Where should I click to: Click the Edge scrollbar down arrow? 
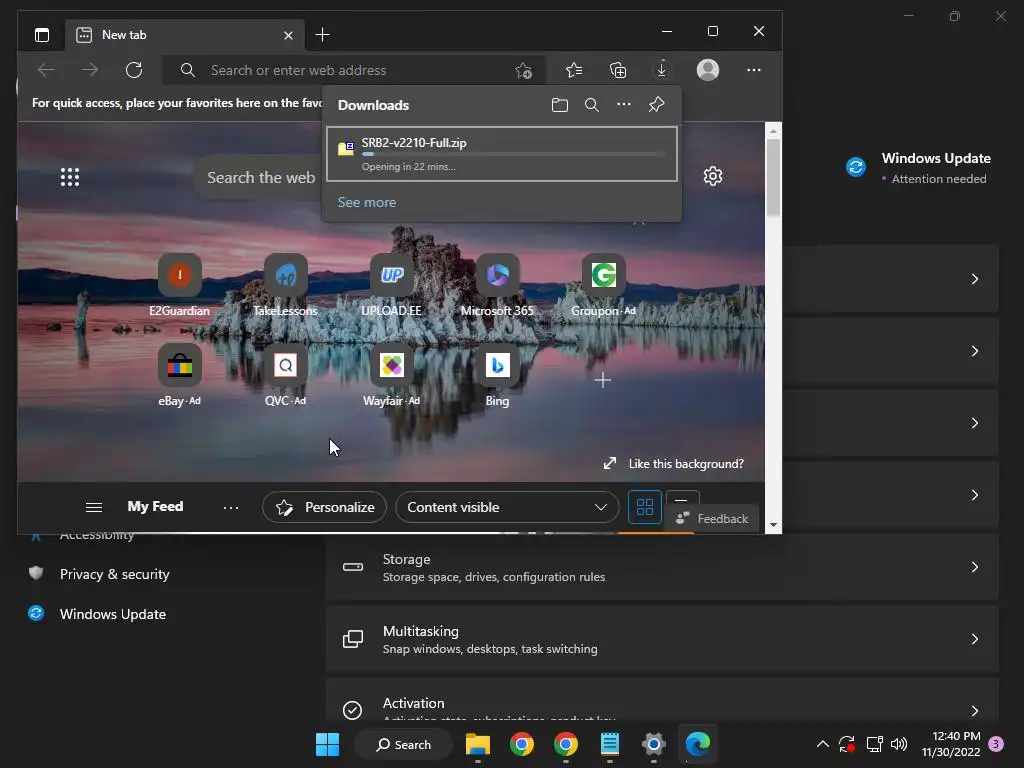pos(773,525)
